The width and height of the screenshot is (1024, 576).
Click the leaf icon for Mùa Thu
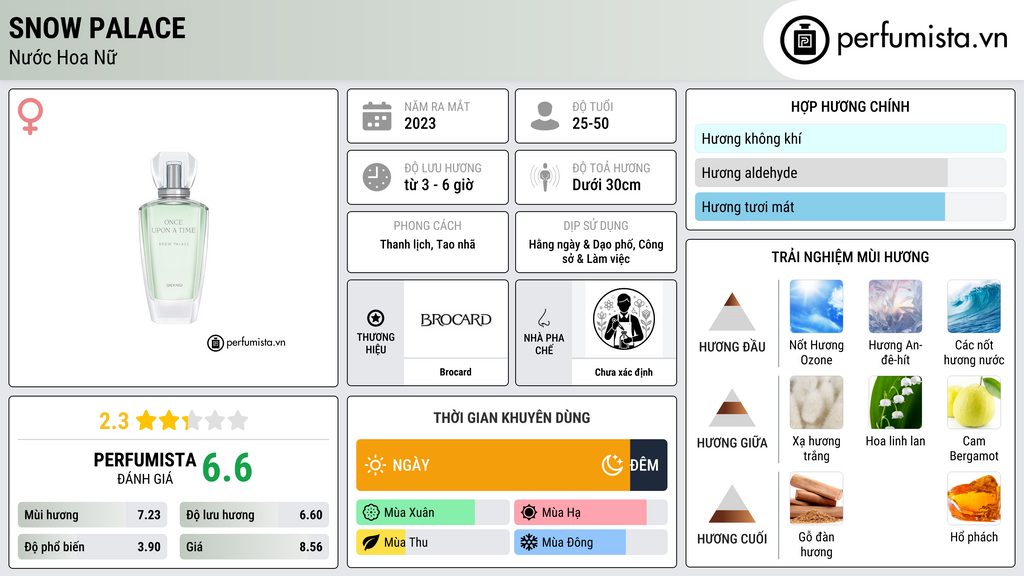click(x=371, y=542)
